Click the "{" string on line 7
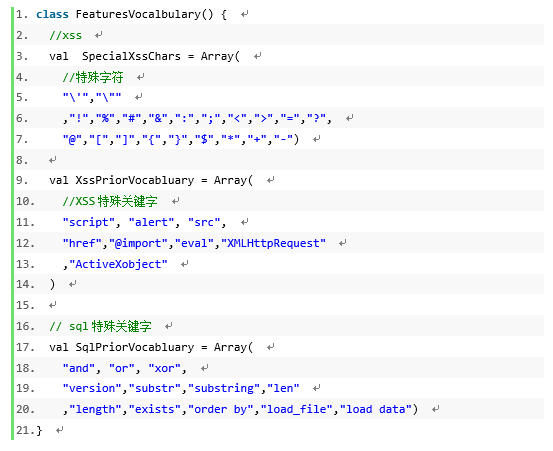This screenshot has height=451, width=553. tap(151, 139)
